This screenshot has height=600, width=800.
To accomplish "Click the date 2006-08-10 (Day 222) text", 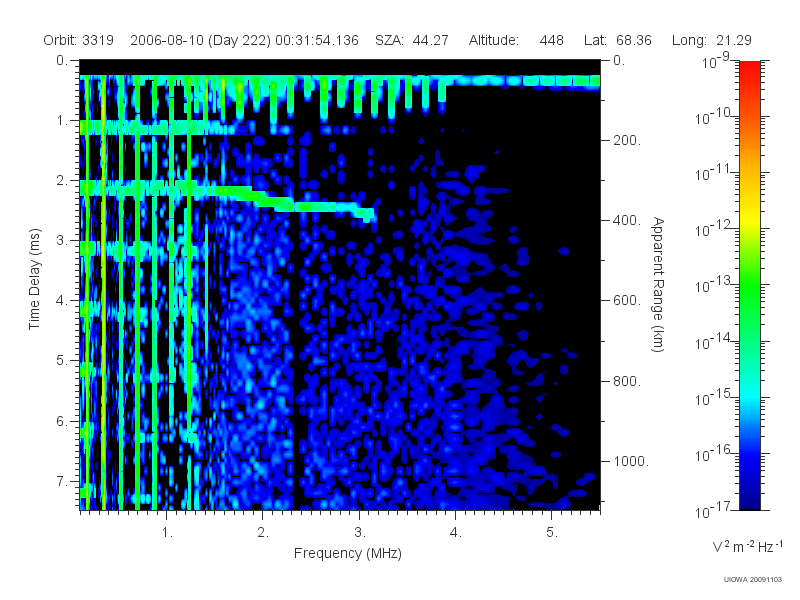I will (x=201, y=40).
